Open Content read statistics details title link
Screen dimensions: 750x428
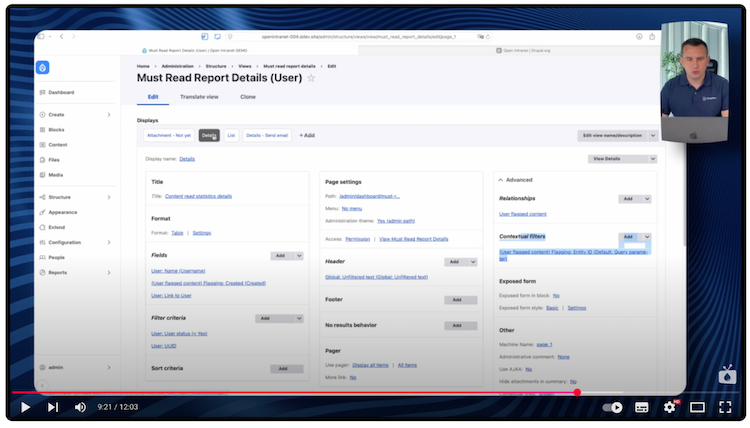click(x=199, y=196)
